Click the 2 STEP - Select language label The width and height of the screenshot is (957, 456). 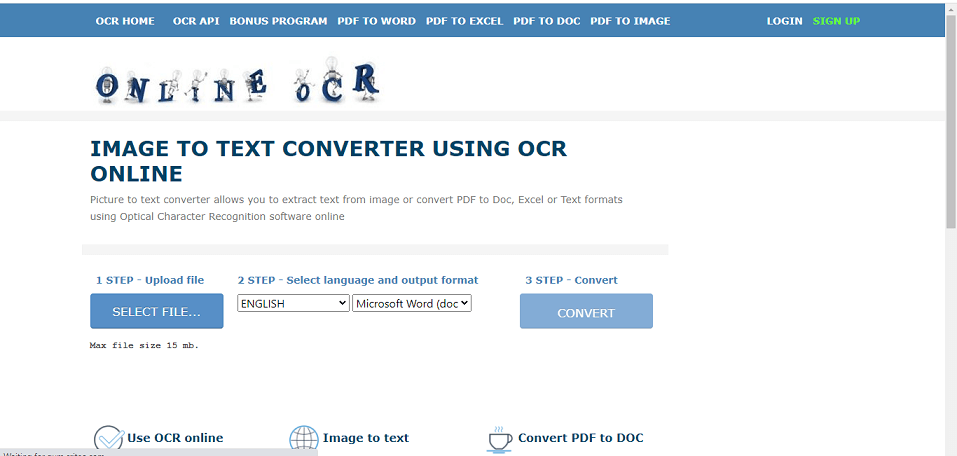[x=358, y=280]
